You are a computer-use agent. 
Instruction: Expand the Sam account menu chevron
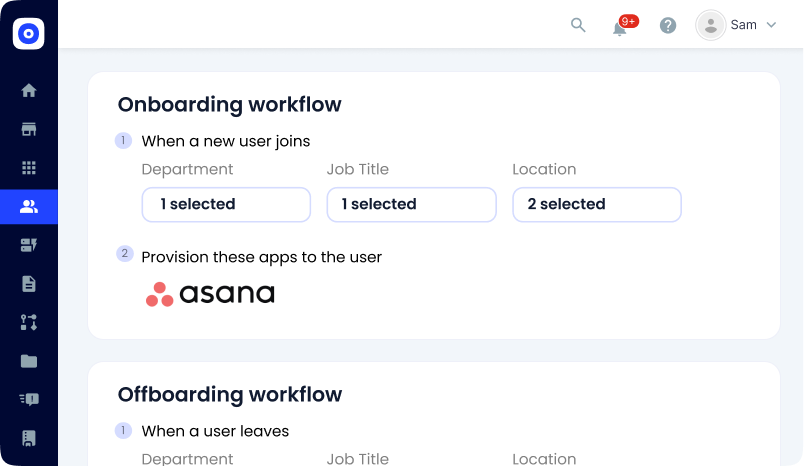tap(771, 25)
